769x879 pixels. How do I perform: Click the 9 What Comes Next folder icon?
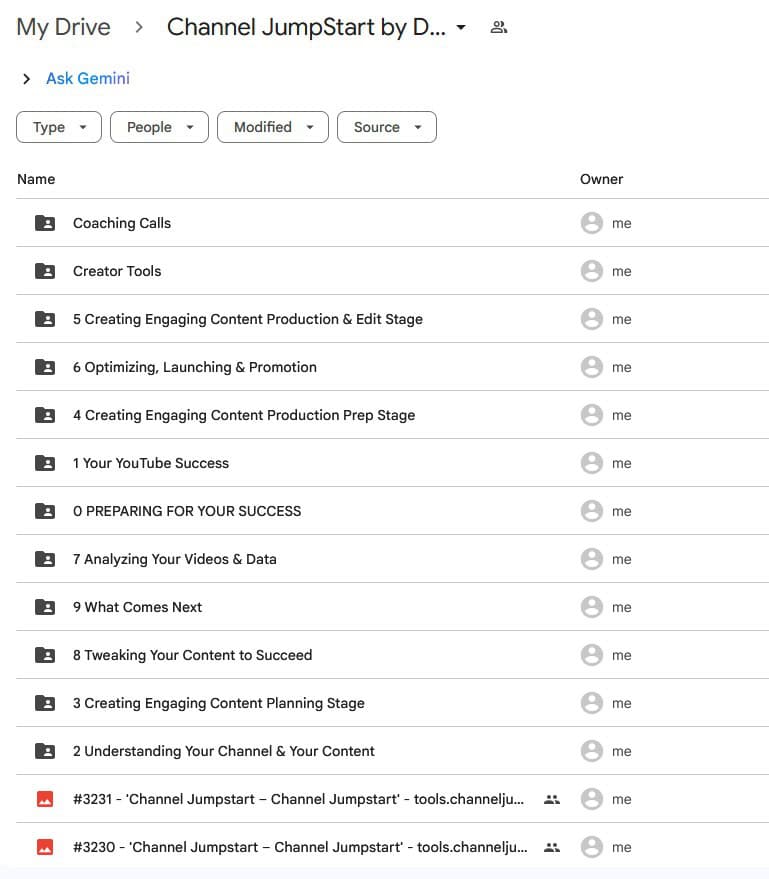45,607
